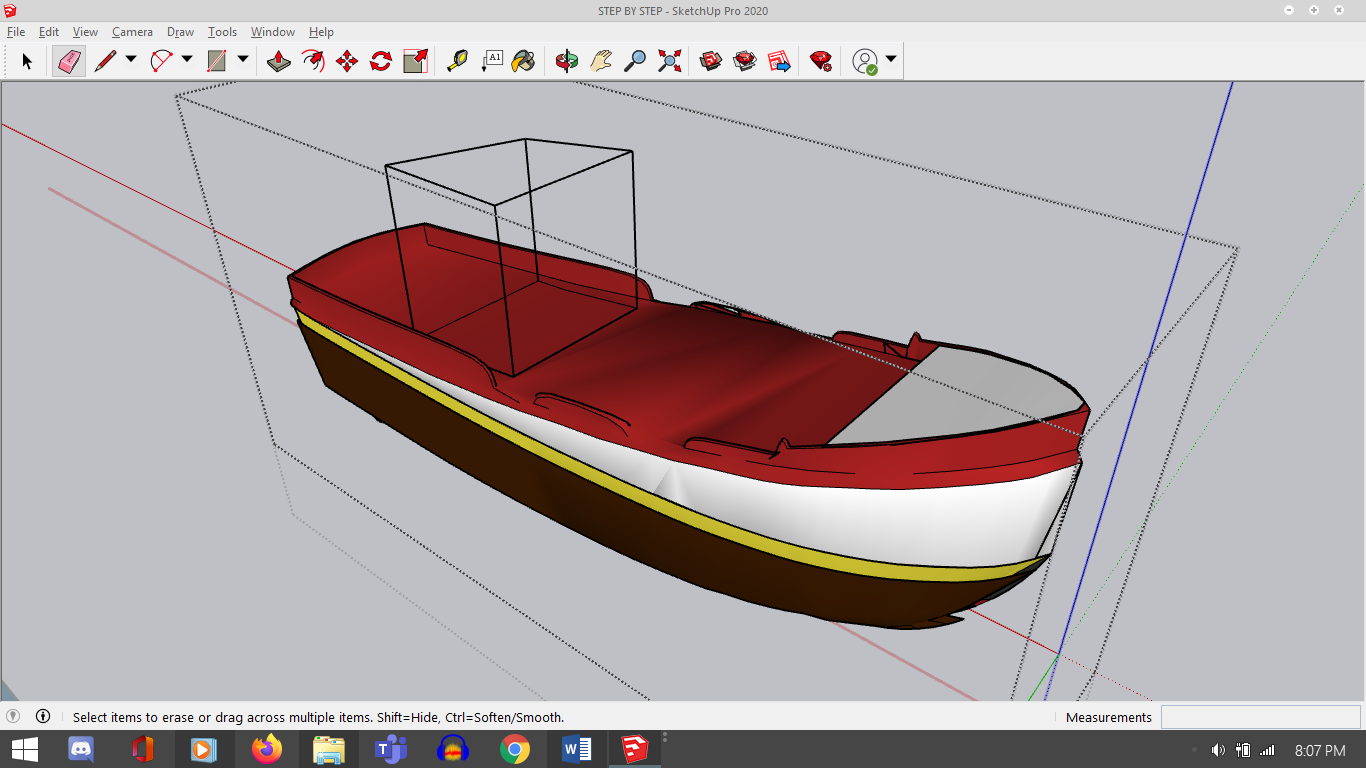
Task: Select the Offset tool
Action: tap(313, 61)
